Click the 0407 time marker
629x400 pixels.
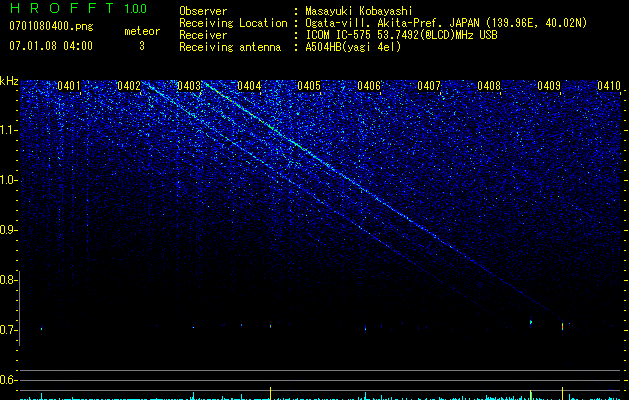point(429,86)
